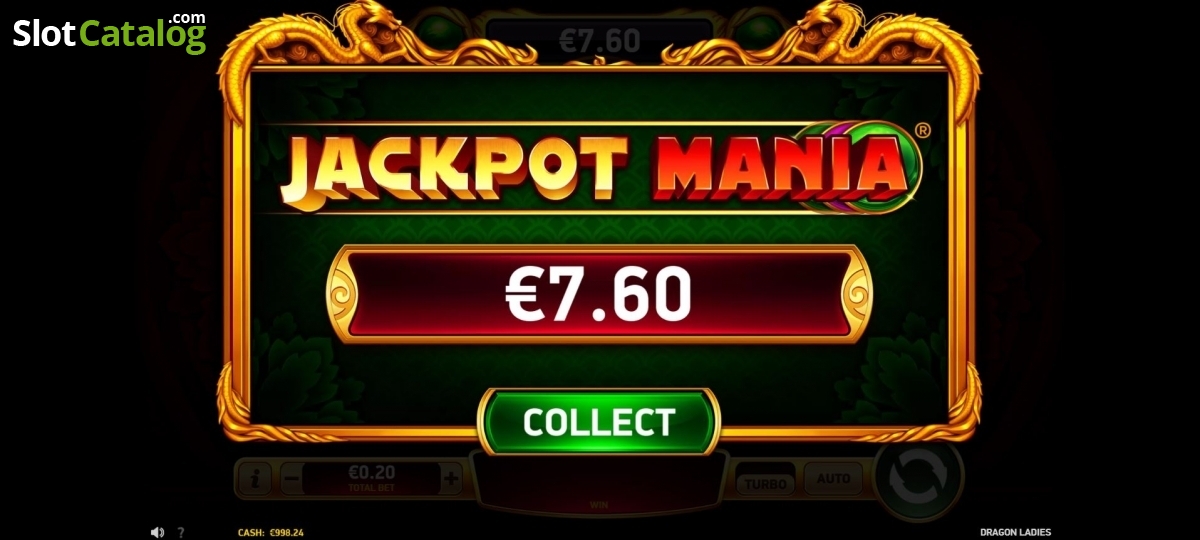Click the cash balance €998.24 text

[x=270, y=532]
